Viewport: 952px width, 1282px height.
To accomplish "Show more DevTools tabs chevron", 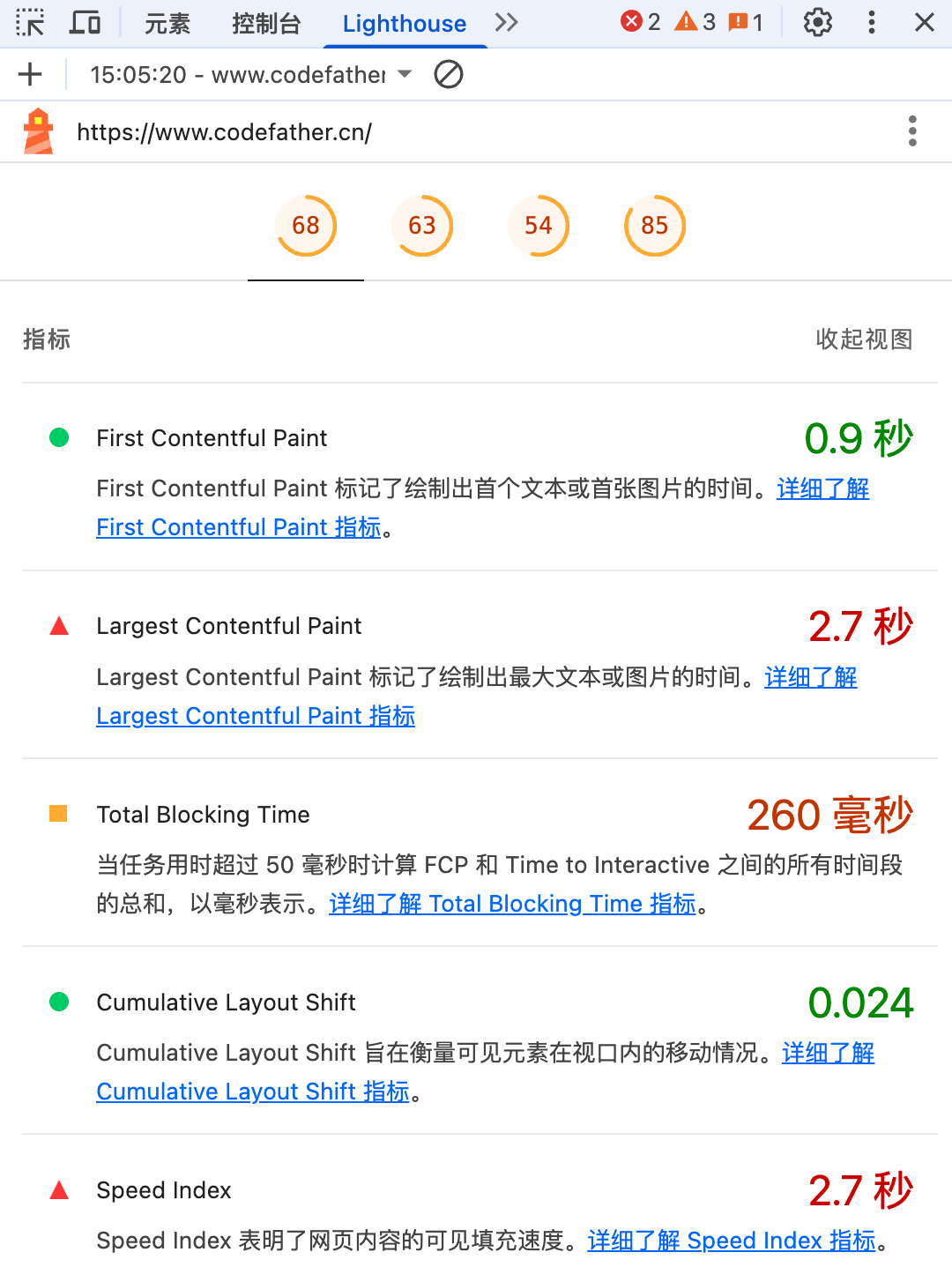I will (506, 23).
